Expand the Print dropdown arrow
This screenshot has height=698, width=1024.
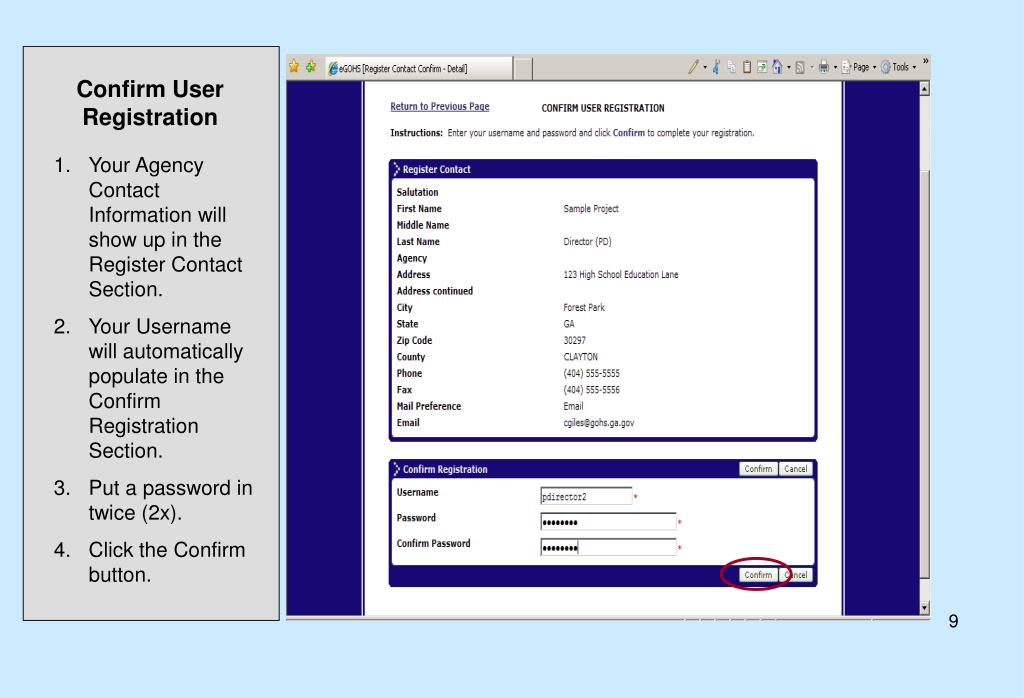pos(835,67)
